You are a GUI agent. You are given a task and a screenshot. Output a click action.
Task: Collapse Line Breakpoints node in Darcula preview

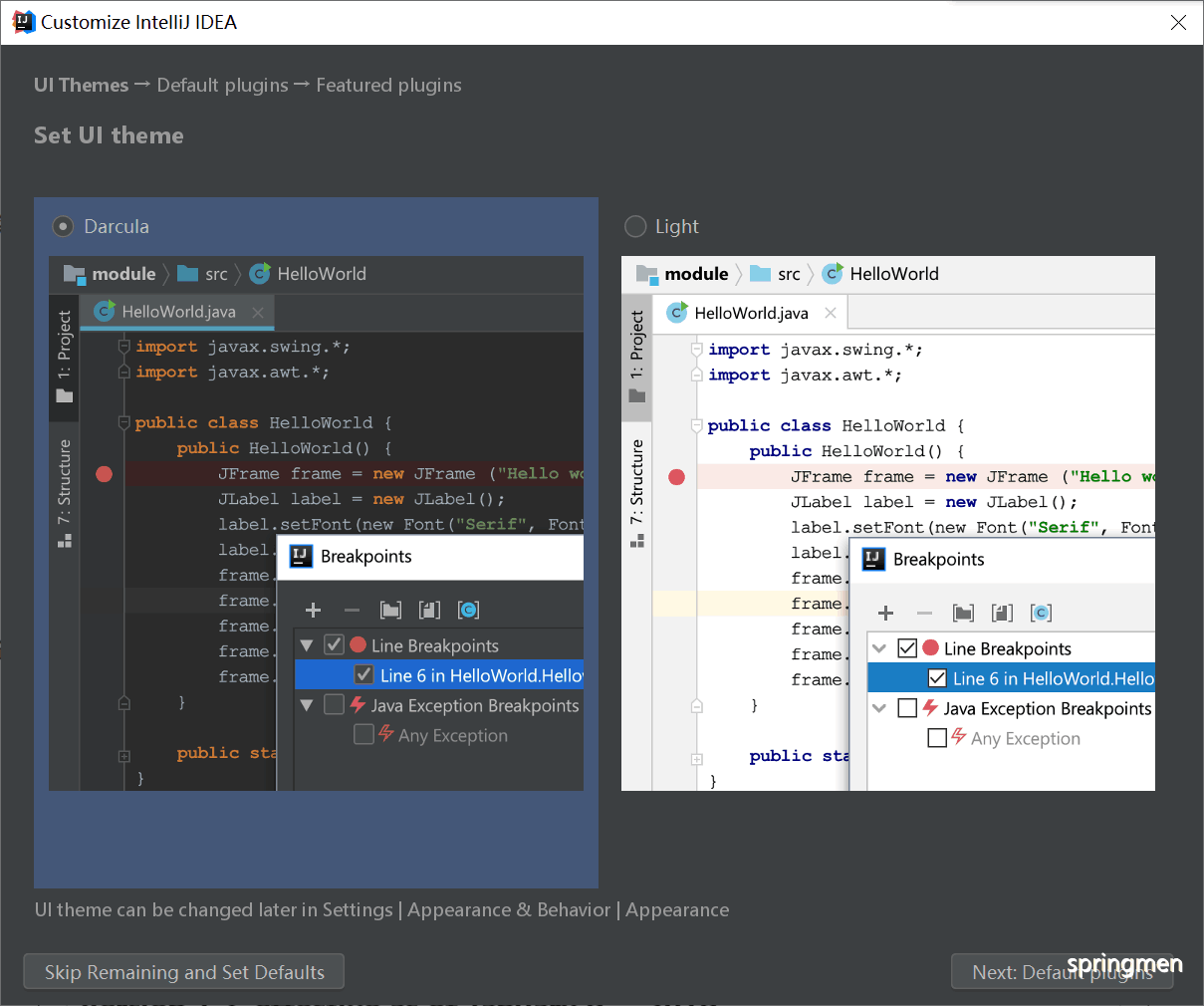click(307, 645)
